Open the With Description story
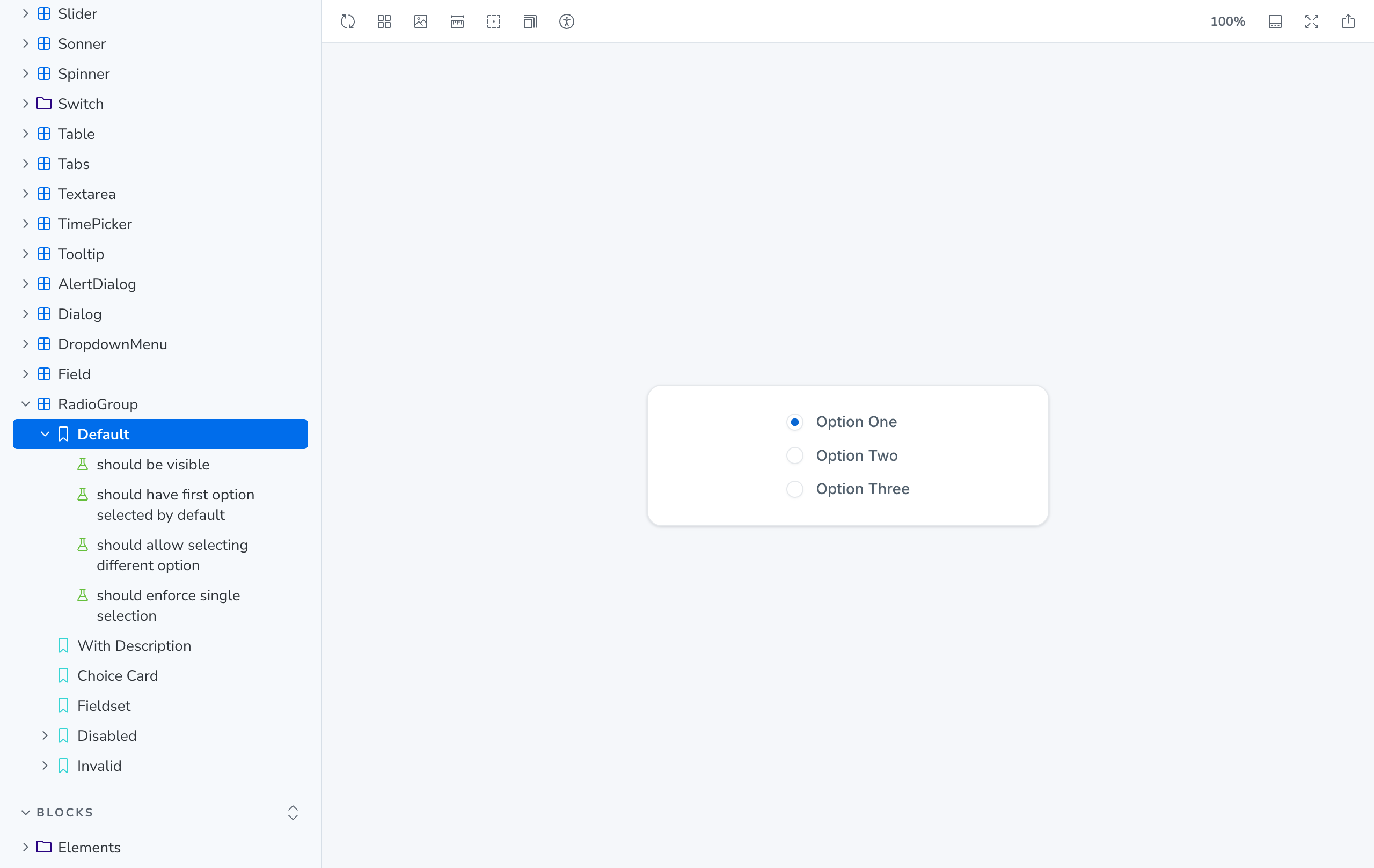The width and height of the screenshot is (1374, 868). coord(134,645)
